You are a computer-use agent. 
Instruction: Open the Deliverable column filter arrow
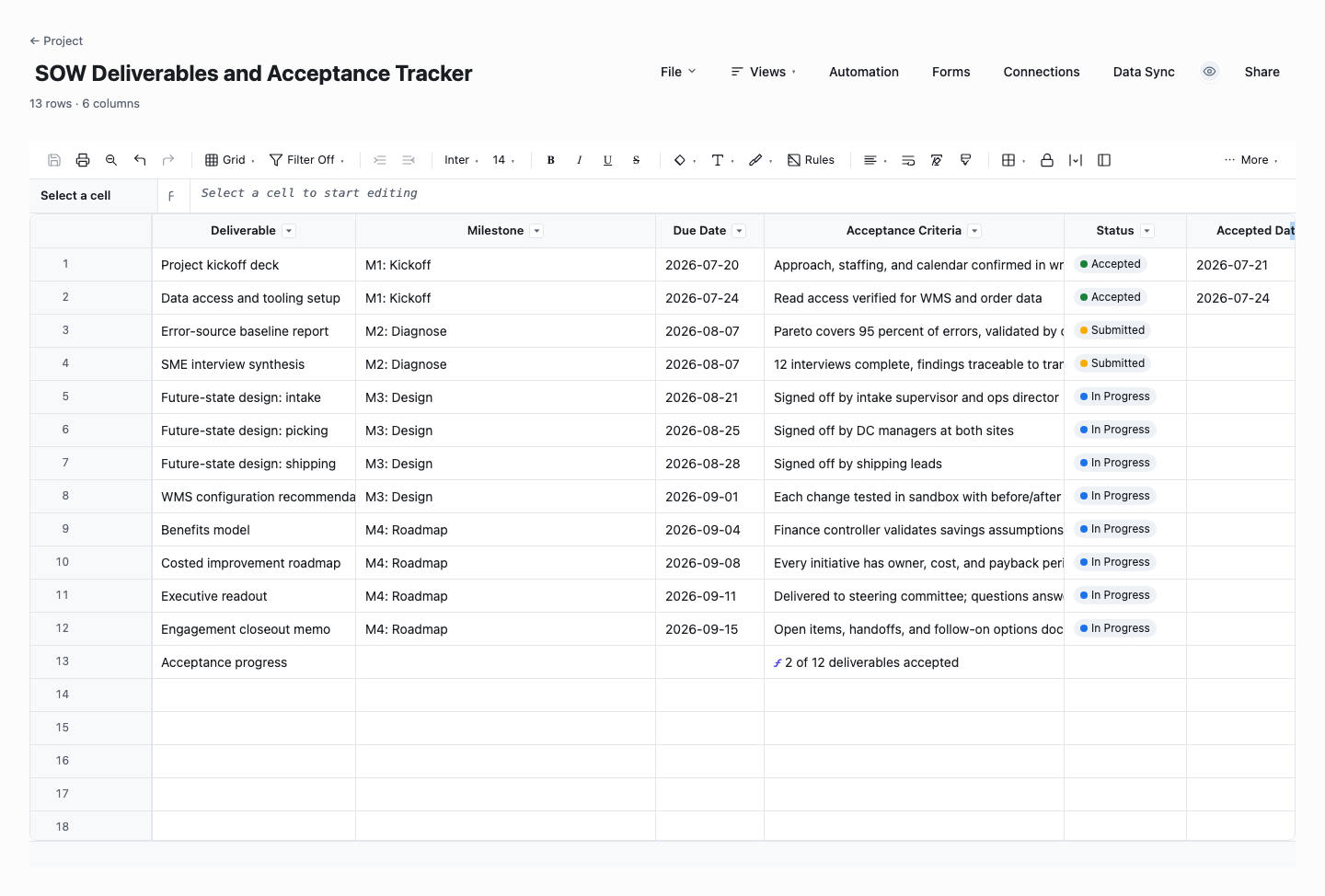click(x=289, y=231)
